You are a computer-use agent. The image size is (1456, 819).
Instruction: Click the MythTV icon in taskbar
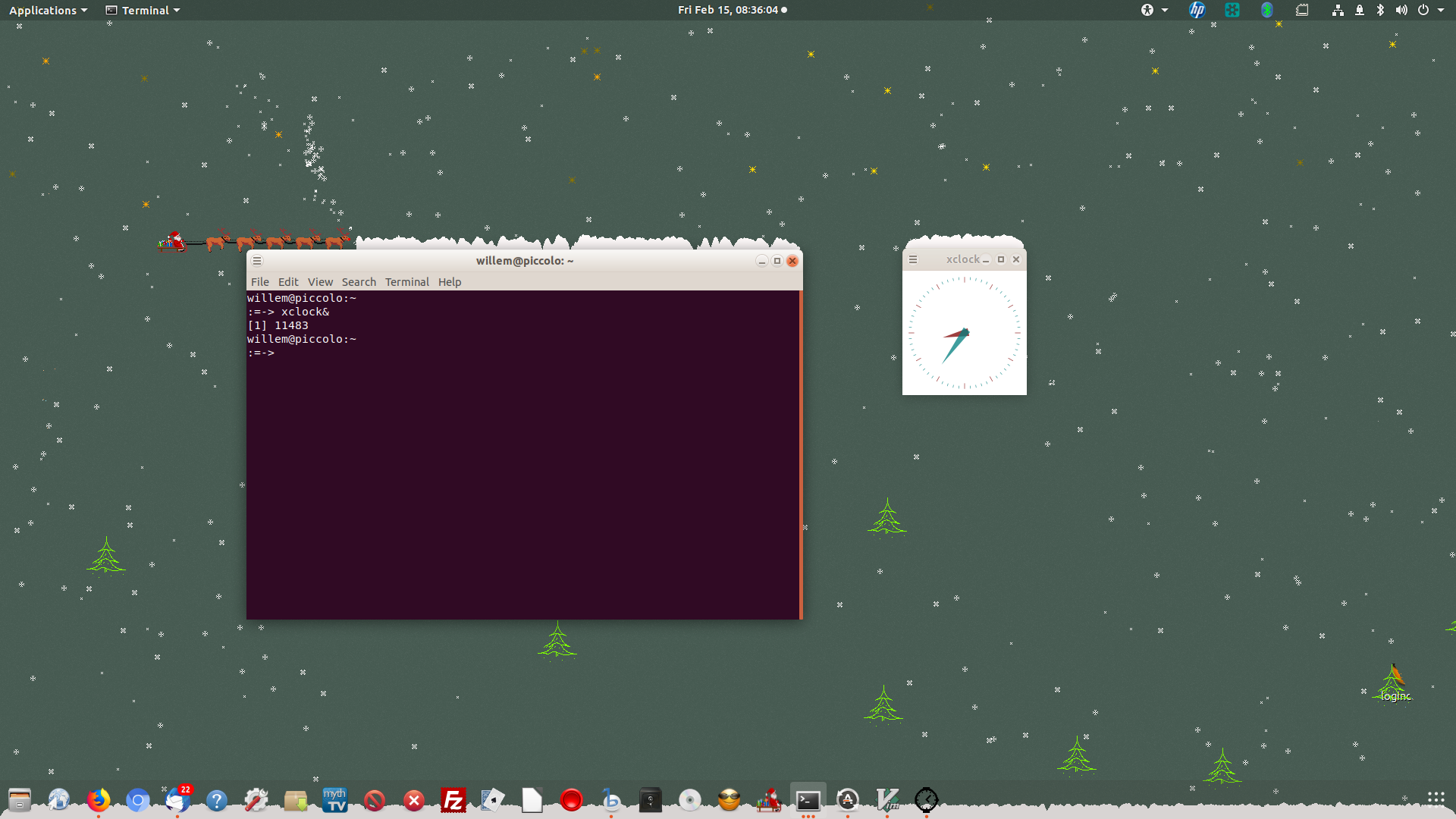(x=335, y=800)
